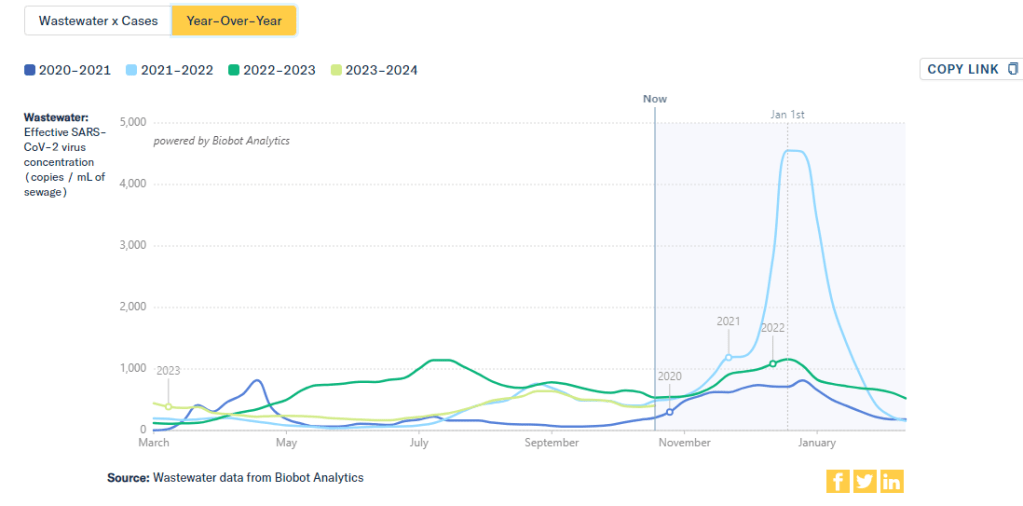The height and width of the screenshot is (506, 1023).
Task: Click the Jan 1st marker label
Action: [x=787, y=114]
